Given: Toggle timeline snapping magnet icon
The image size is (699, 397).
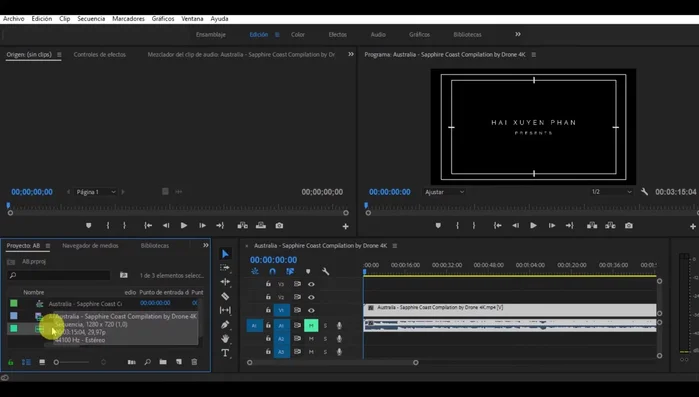Looking at the screenshot, I should coord(272,271).
